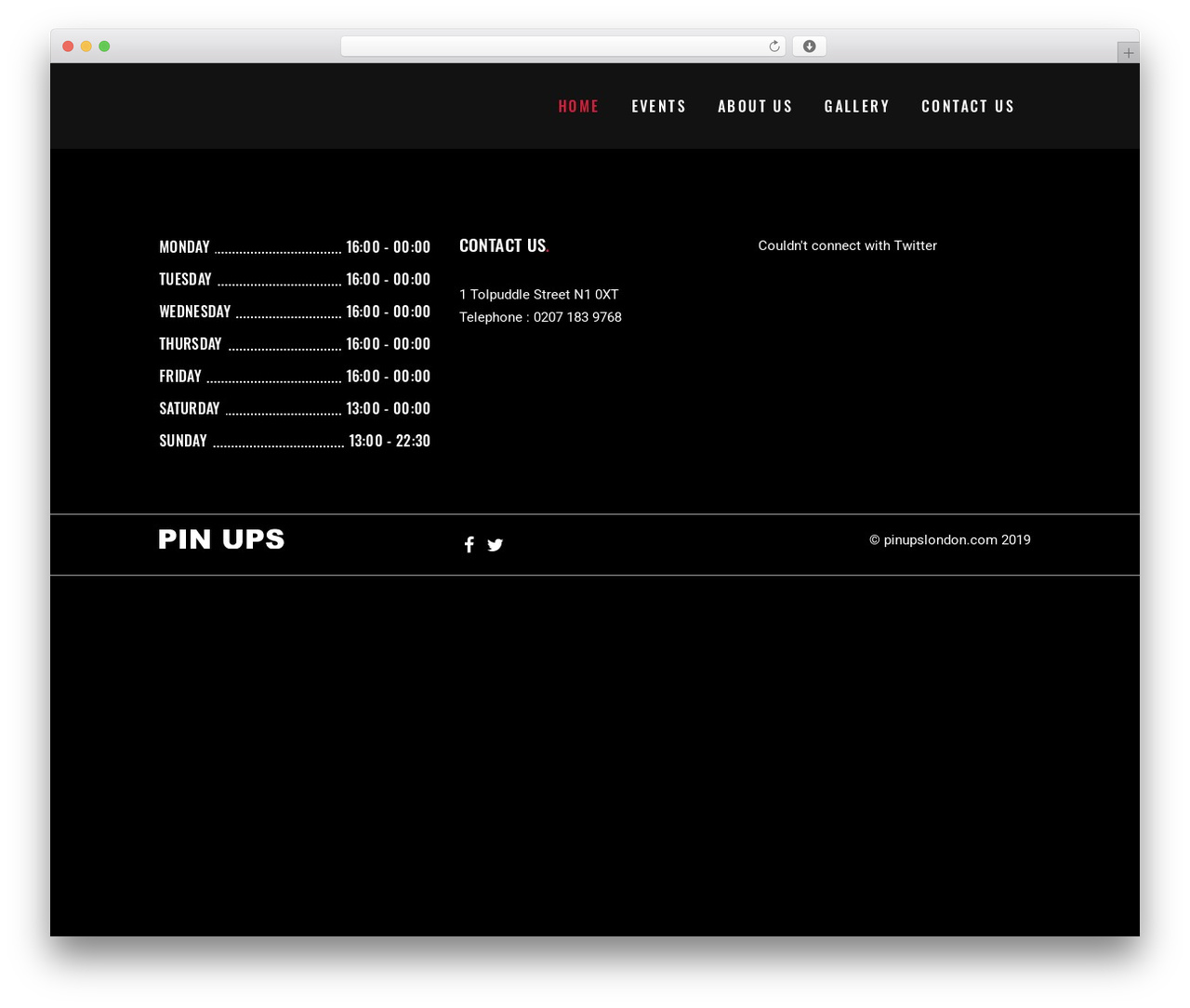Viewport: 1190px width, 1008px height.
Task: Minimize the window with yellow button
Action: click(x=86, y=46)
